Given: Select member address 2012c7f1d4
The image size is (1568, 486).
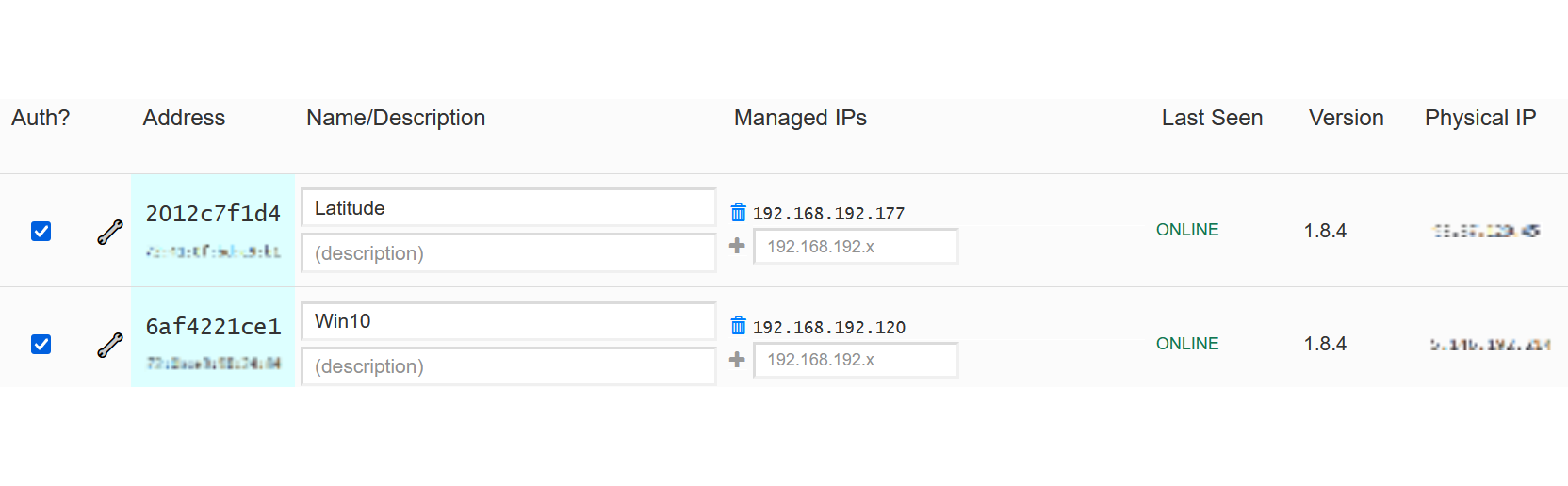Looking at the screenshot, I should [x=213, y=214].
